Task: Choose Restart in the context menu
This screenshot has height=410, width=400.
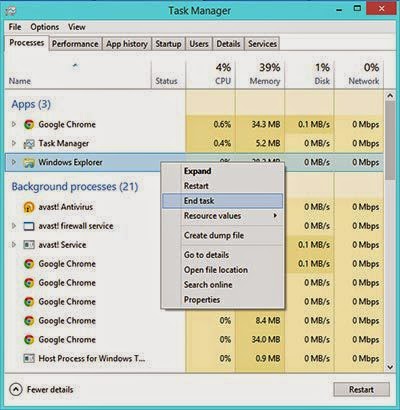Action: [x=223, y=186]
